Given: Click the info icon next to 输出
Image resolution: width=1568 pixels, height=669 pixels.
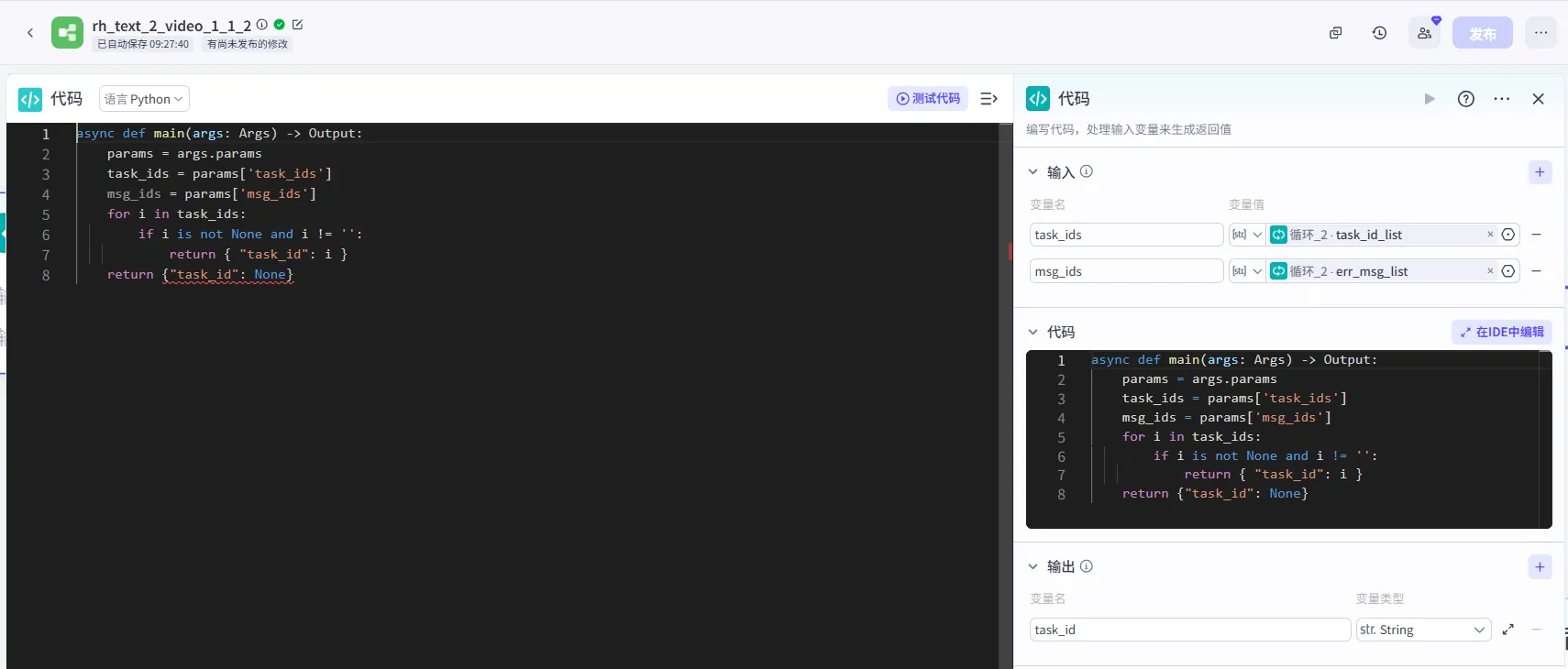Looking at the screenshot, I should pyautogui.click(x=1087, y=566).
